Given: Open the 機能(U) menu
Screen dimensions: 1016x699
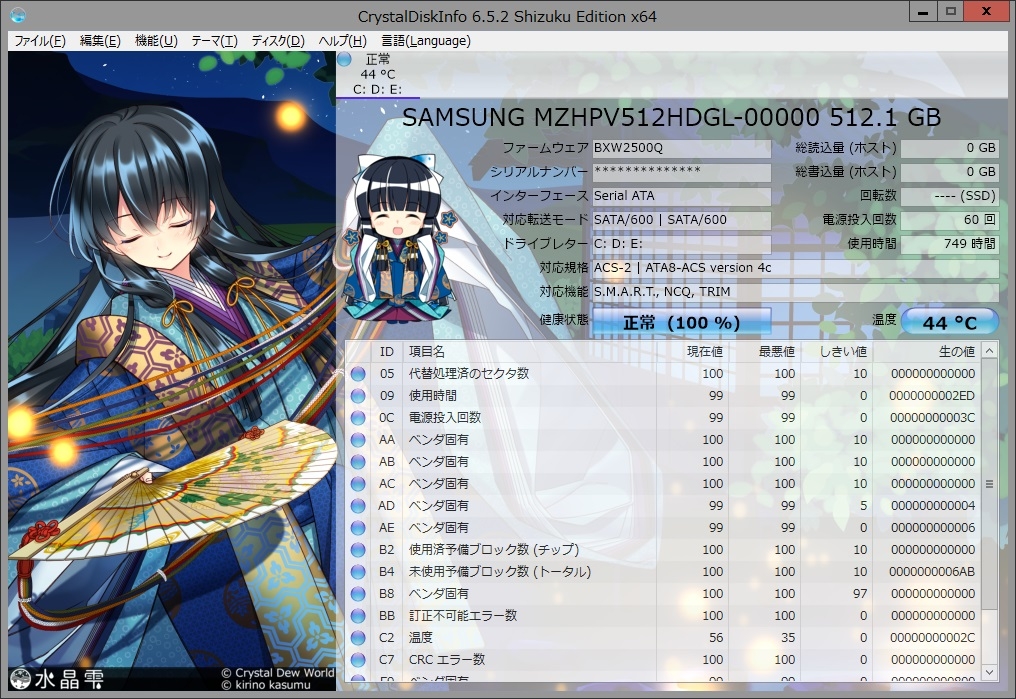Looking at the screenshot, I should [156, 41].
